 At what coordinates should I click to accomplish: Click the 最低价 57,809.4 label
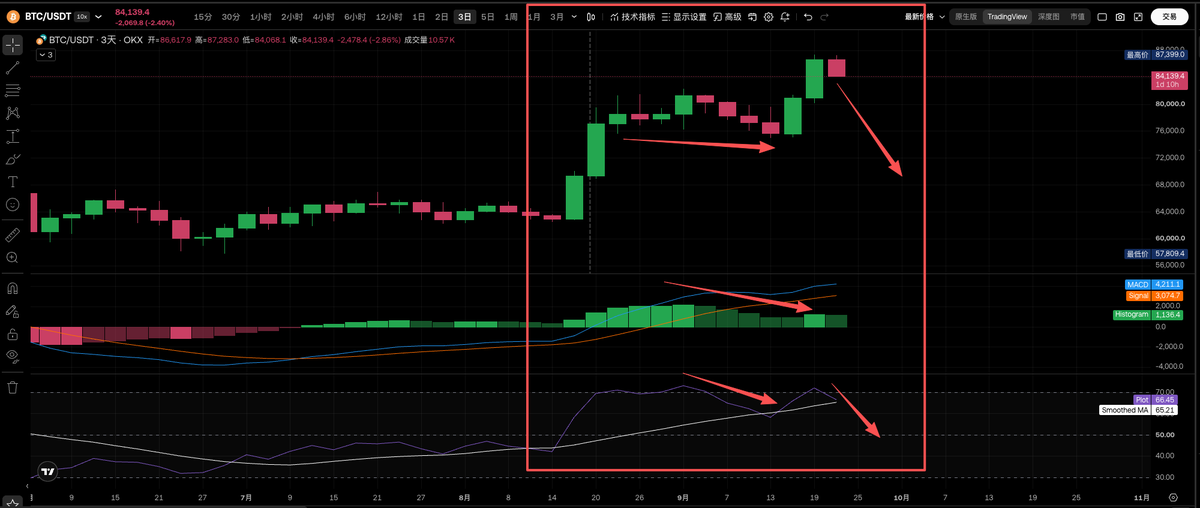coord(1156,254)
